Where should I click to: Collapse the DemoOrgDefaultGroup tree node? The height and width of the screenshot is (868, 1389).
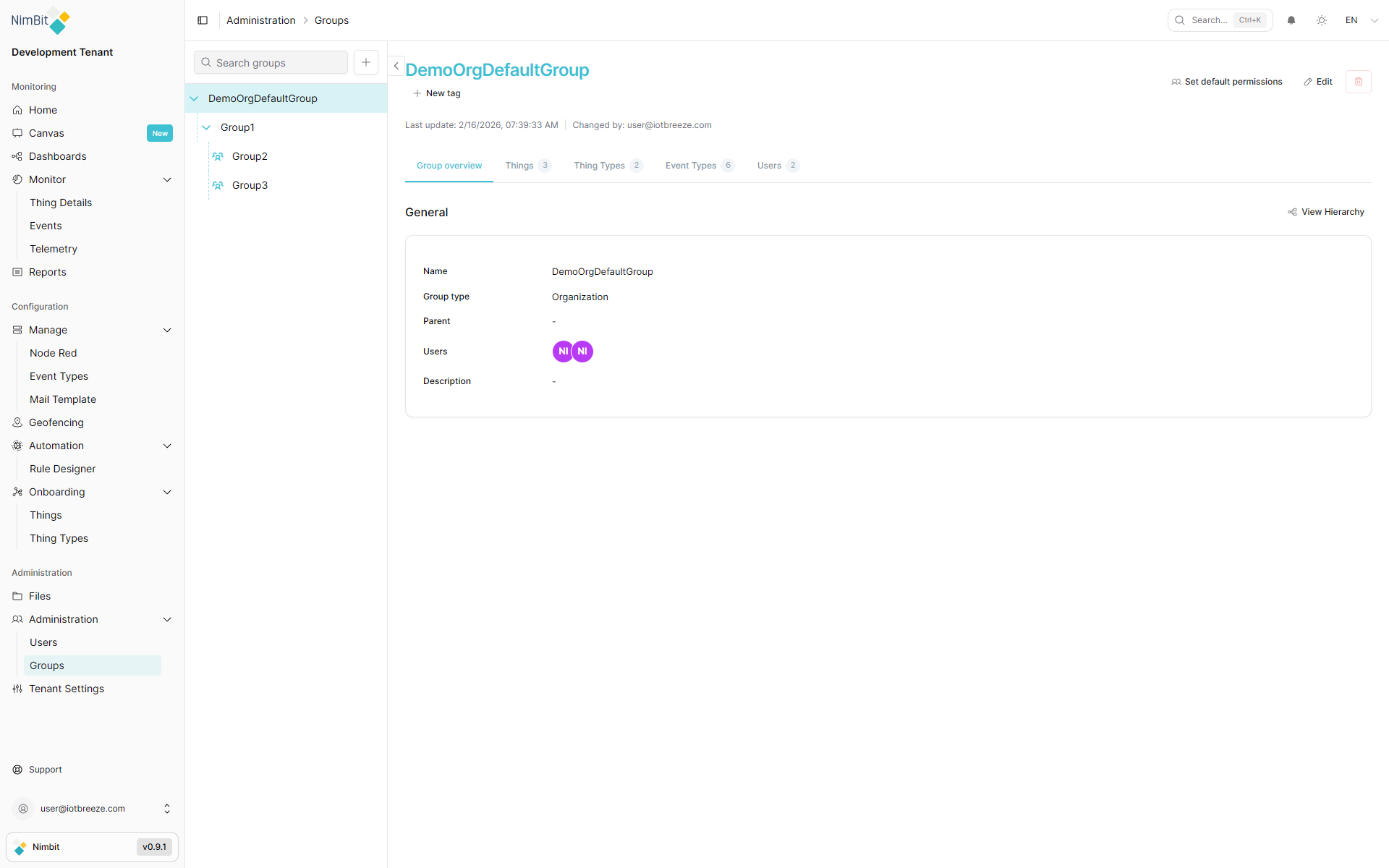point(195,98)
